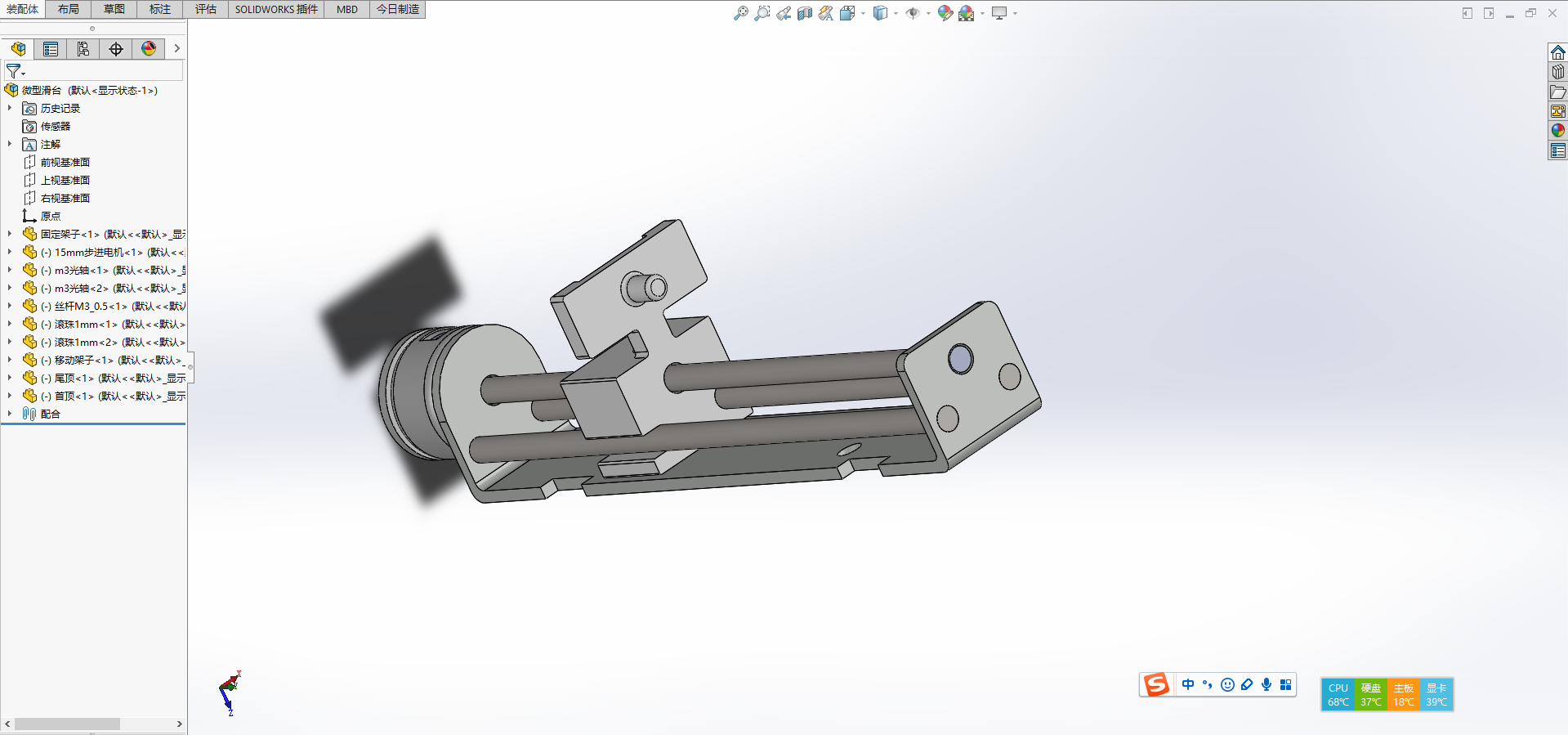Toggle Sogou voice input microphone

point(1266,684)
